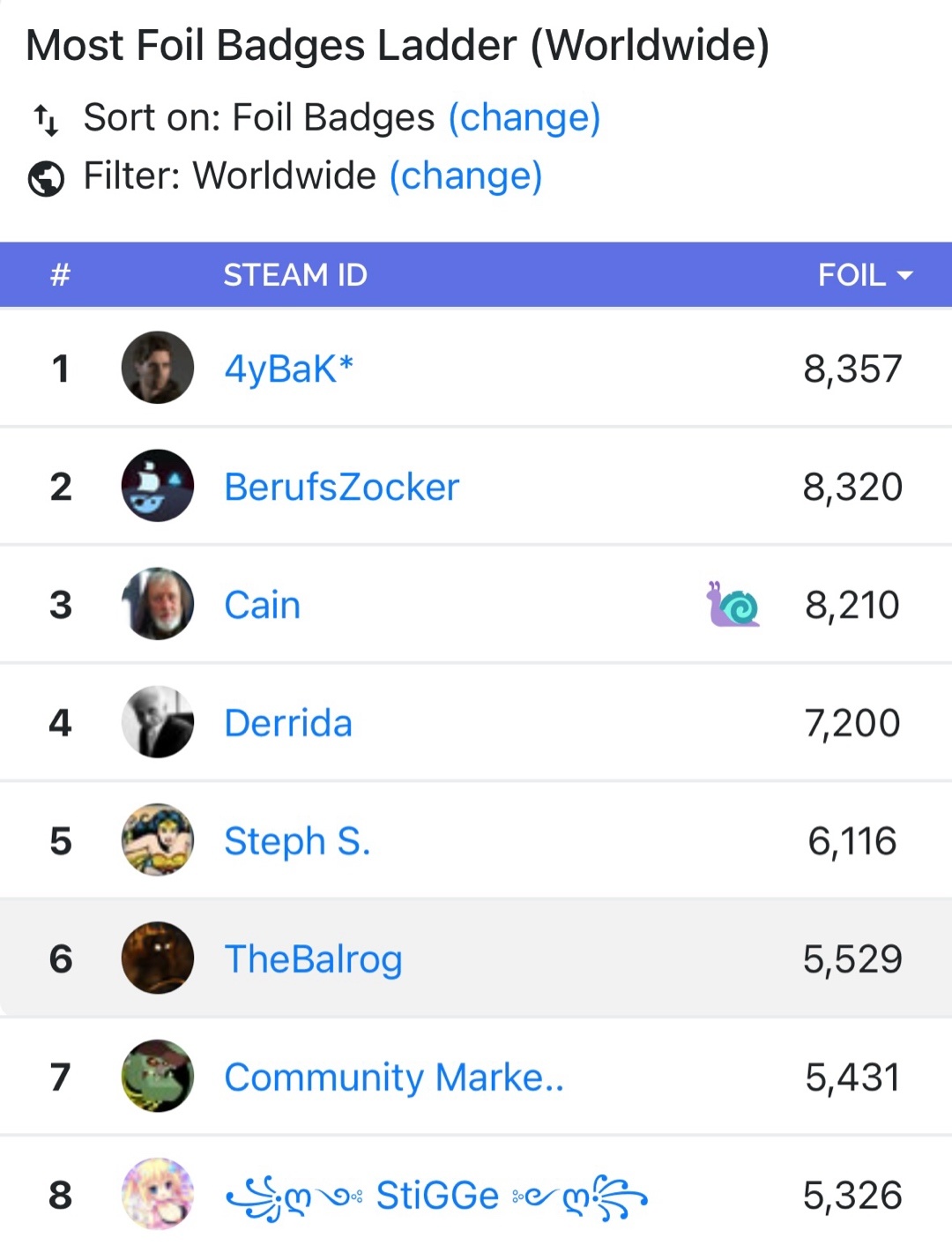Open 4yBaK* avatar thumbnail
This screenshot has height=1245, width=952.
click(158, 368)
